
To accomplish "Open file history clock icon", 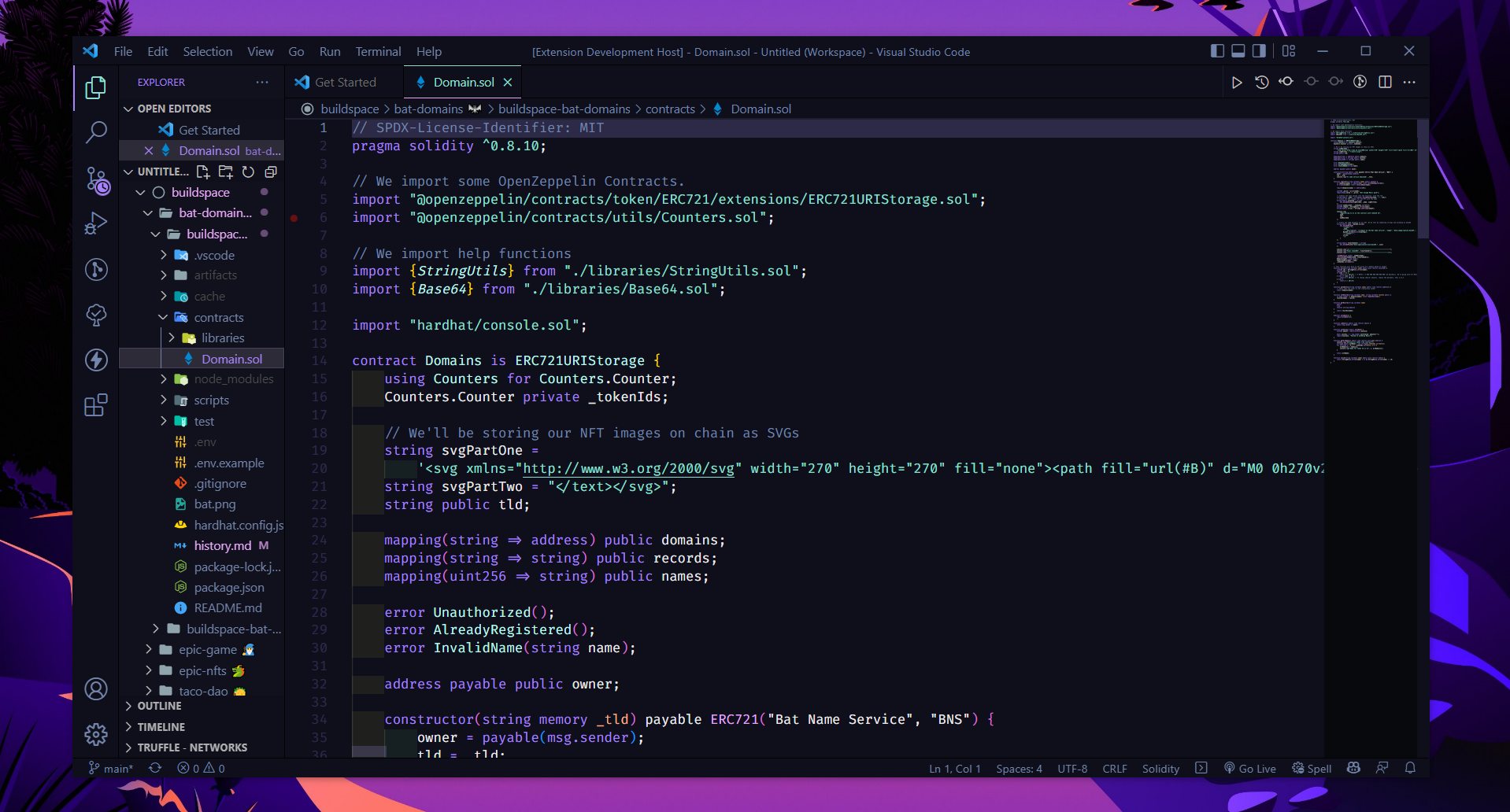I will coord(1262,83).
